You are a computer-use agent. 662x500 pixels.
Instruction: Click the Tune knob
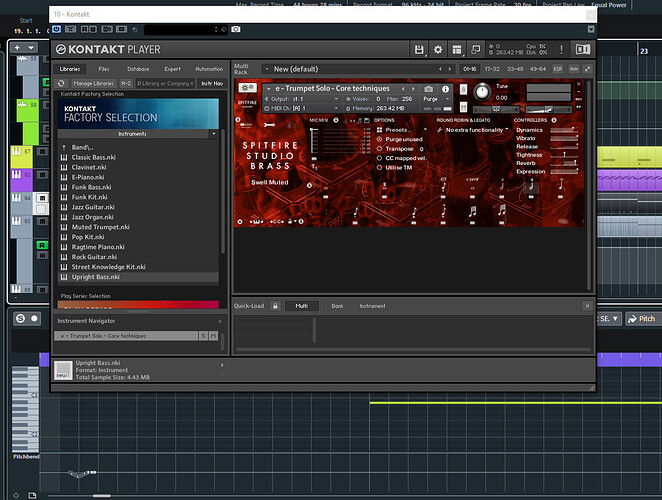click(x=482, y=91)
